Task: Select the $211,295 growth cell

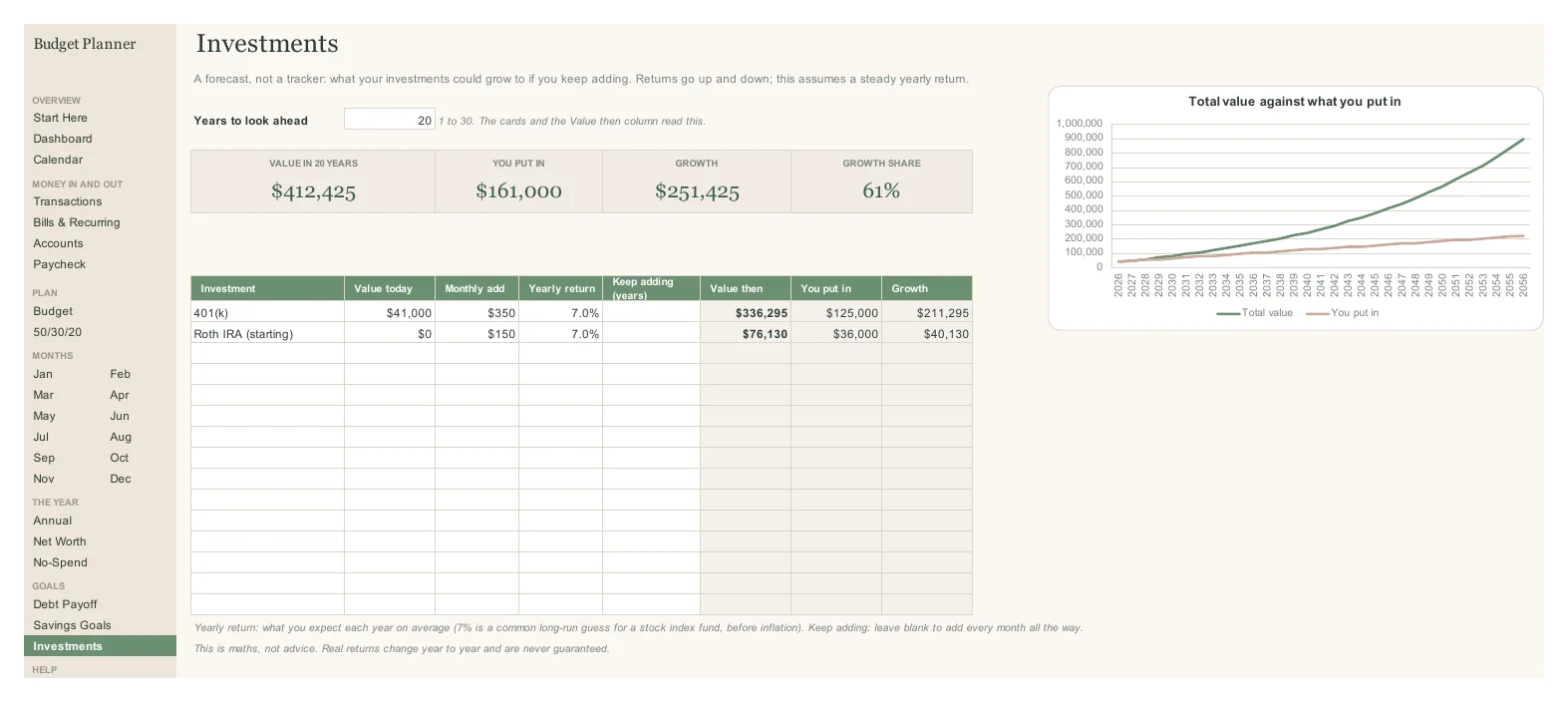Action: tap(927, 313)
